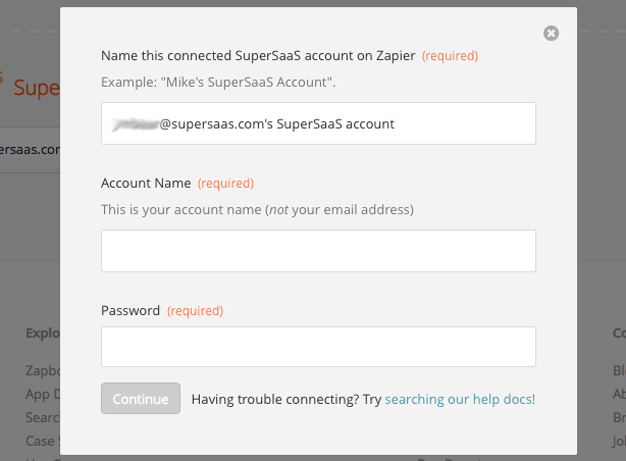Open the partially visible About link at right
This screenshot has height=461, width=626.
[619, 394]
